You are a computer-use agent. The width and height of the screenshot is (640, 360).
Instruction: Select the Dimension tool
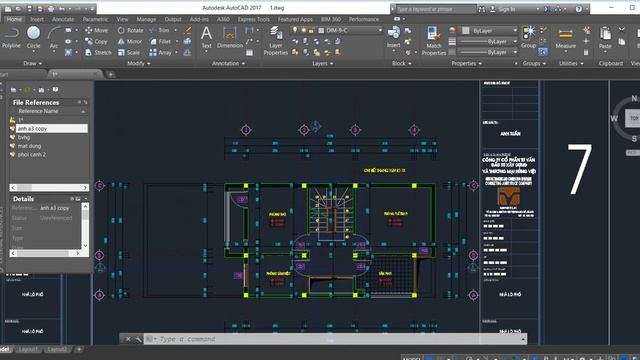(x=230, y=38)
